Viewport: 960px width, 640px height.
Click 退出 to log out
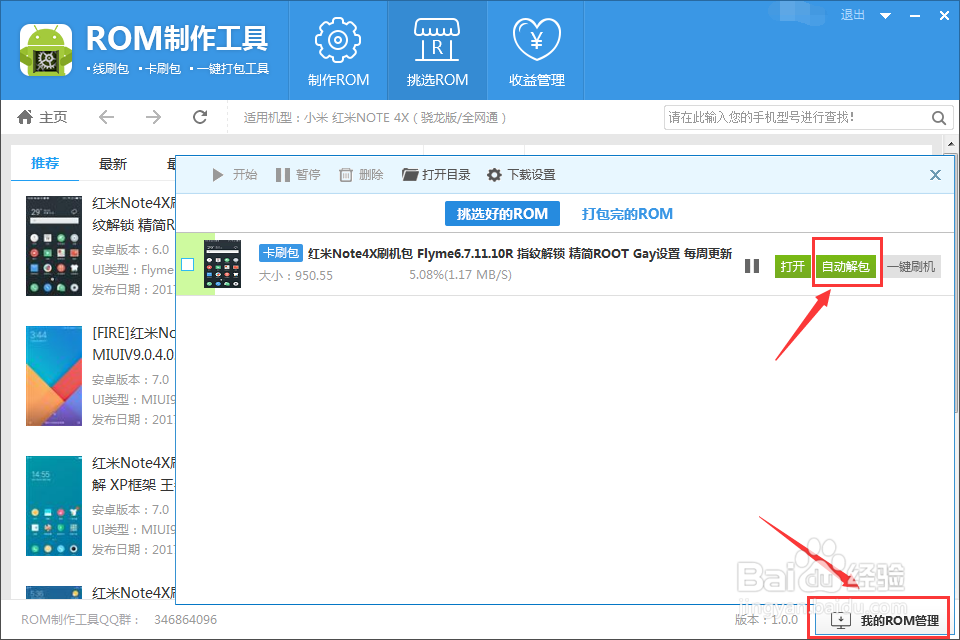coord(853,15)
